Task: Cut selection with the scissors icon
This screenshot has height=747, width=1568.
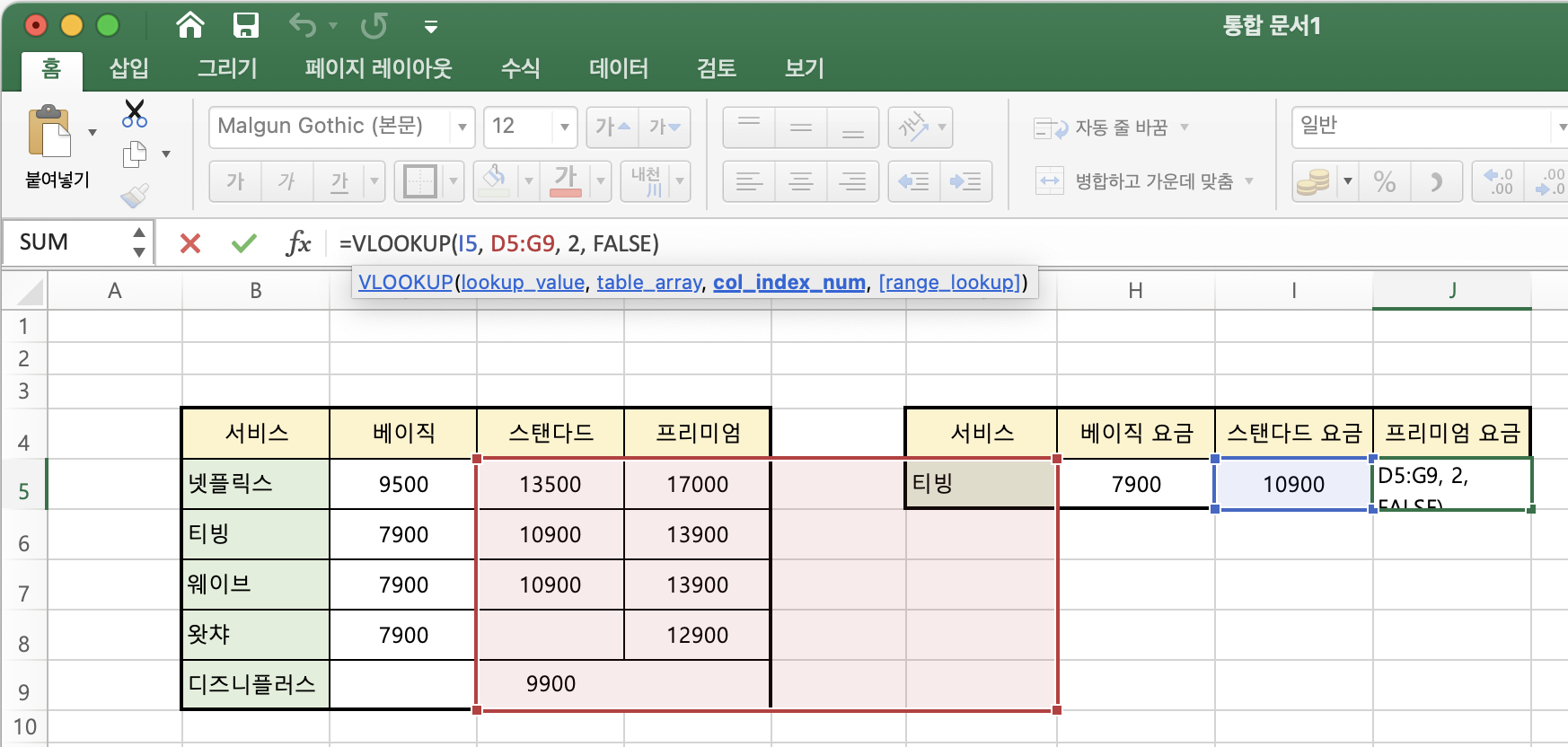Action: (x=135, y=113)
